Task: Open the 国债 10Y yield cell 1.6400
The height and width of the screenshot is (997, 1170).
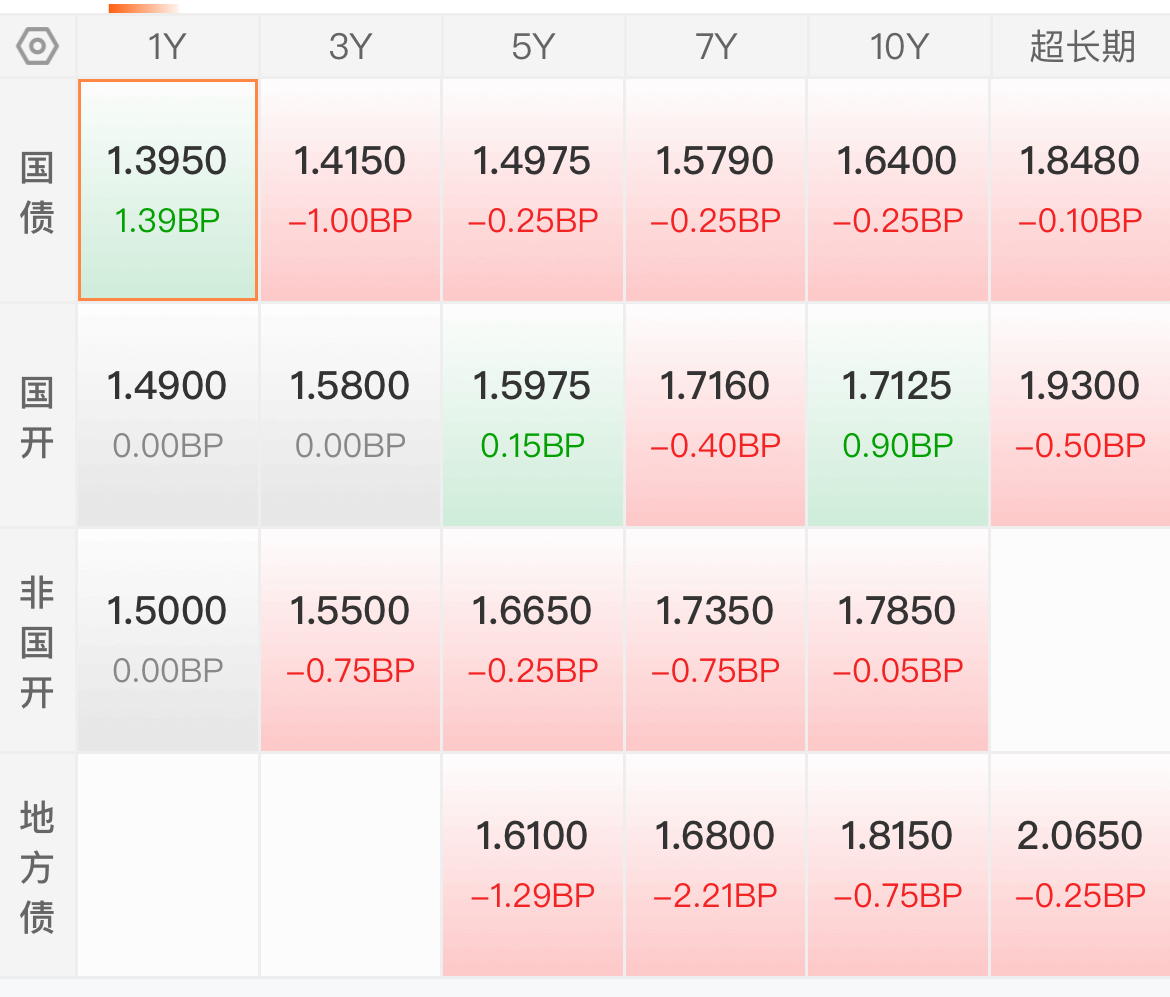Action: [x=898, y=190]
